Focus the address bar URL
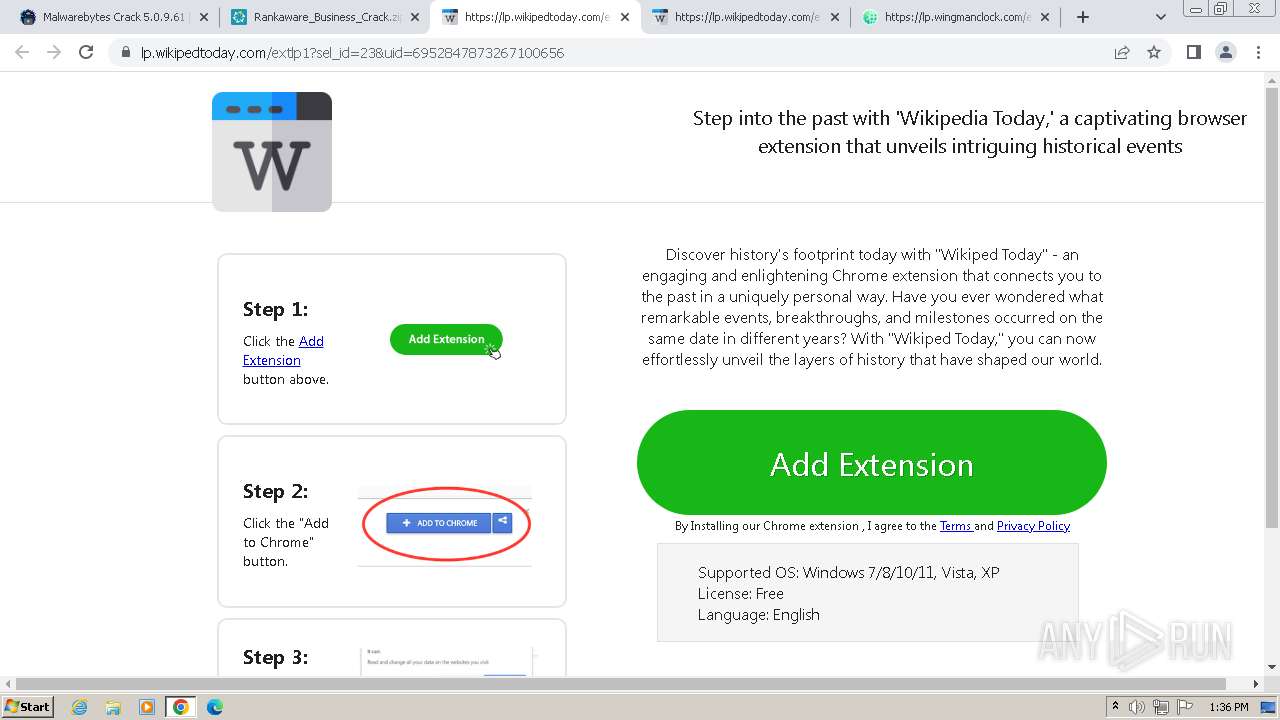Image resolution: width=1280 pixels, height=720 pixels. tap(352, 53)
